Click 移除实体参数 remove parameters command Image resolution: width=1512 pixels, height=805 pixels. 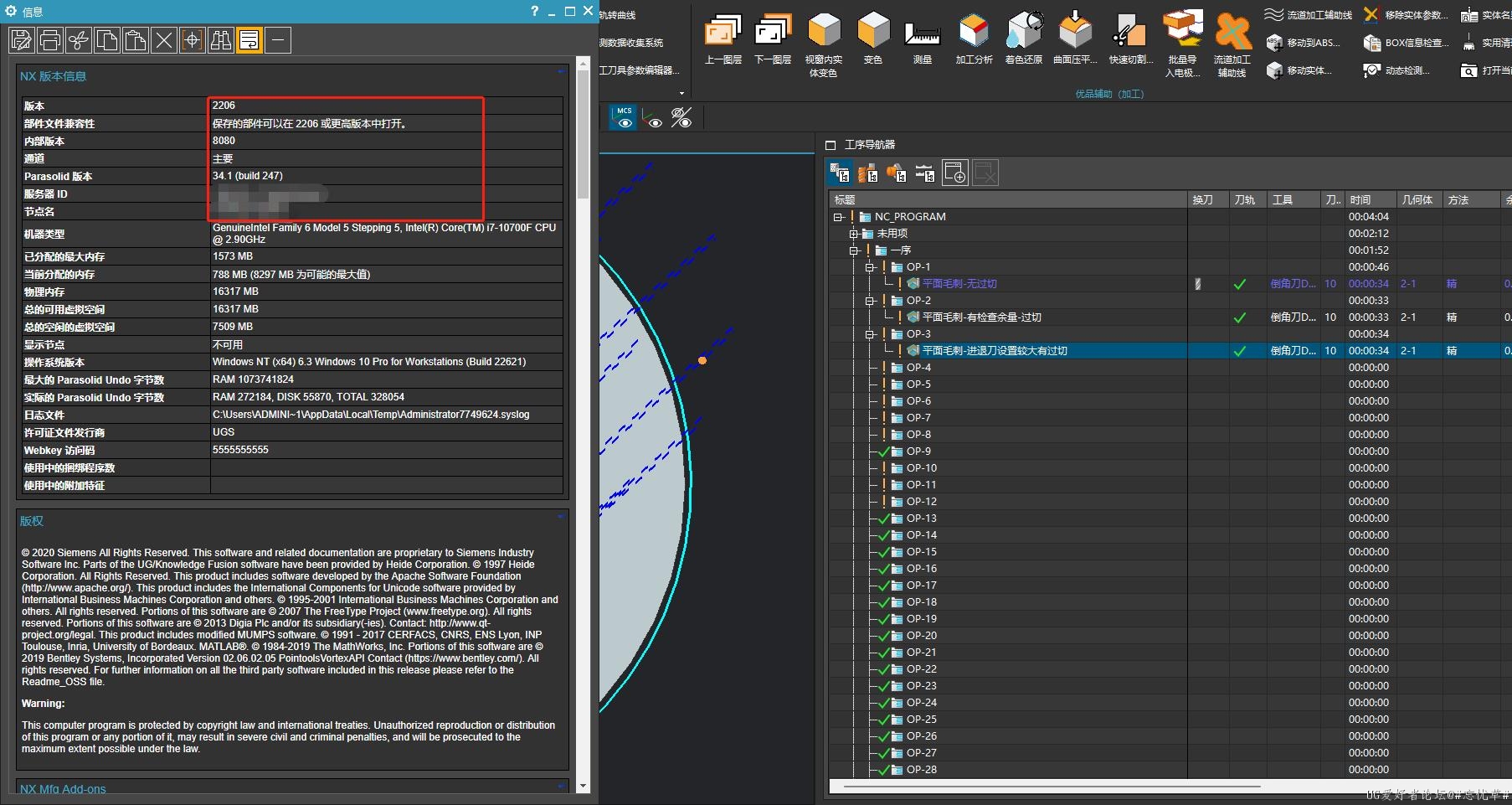point(1405,15)
